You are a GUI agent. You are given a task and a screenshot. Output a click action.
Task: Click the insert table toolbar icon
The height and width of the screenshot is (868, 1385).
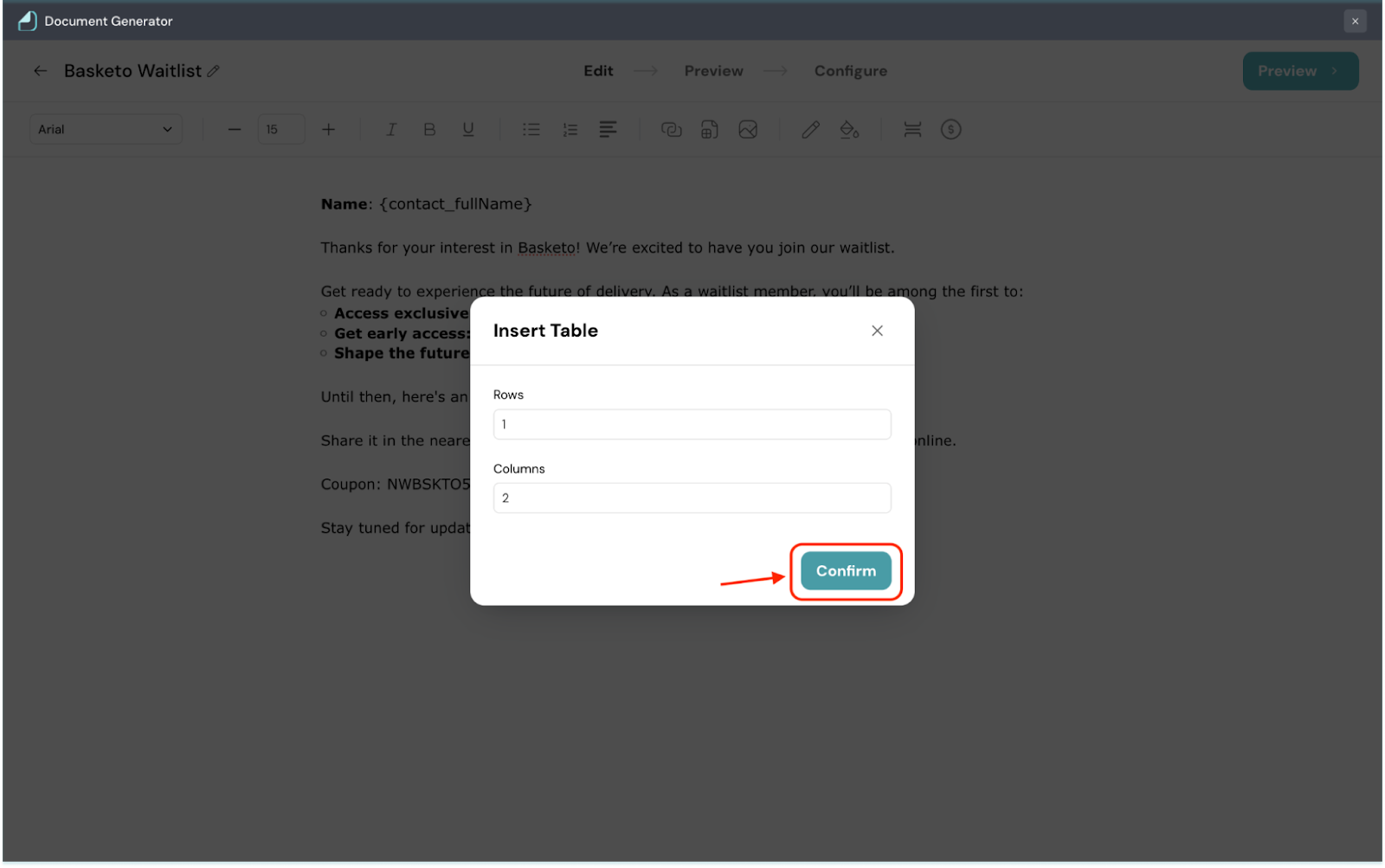(710, 130)
